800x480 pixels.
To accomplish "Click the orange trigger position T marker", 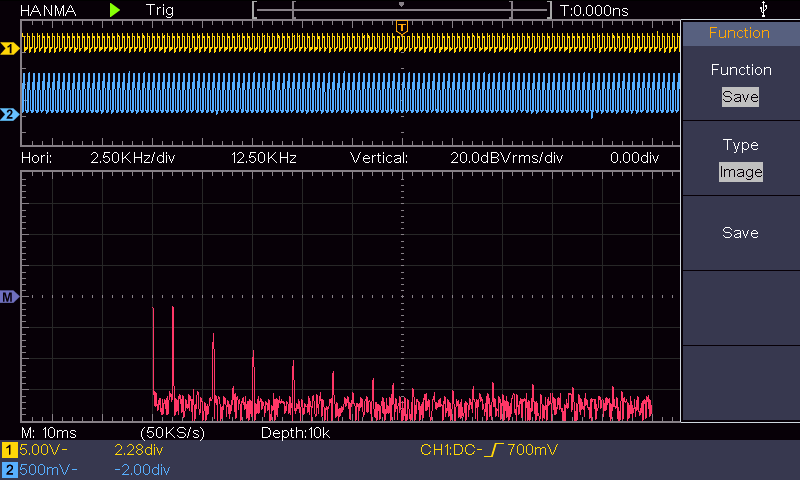I will click(x=401, y=27).
